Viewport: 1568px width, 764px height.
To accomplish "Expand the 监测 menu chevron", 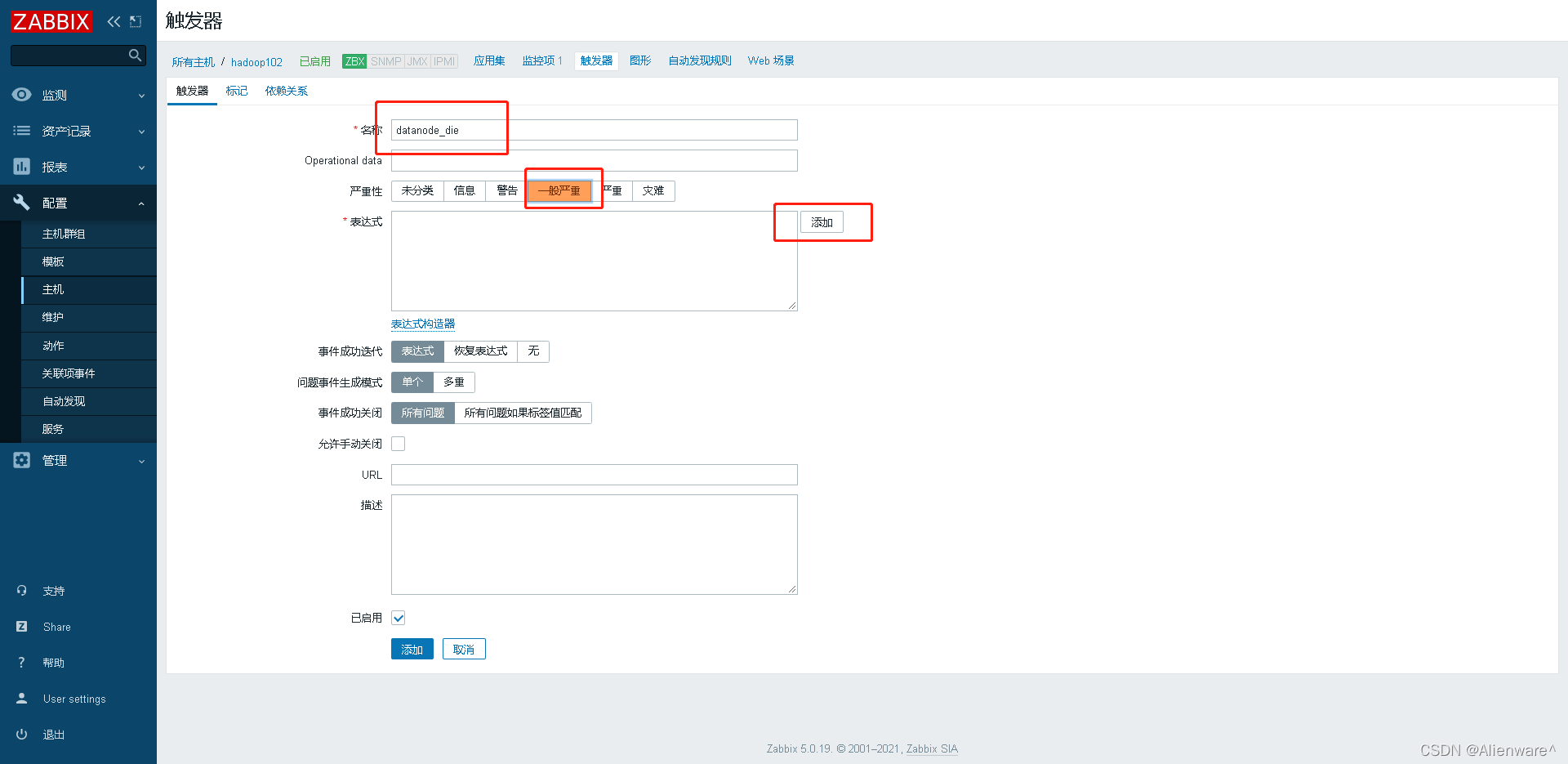I will coord(141,96).
